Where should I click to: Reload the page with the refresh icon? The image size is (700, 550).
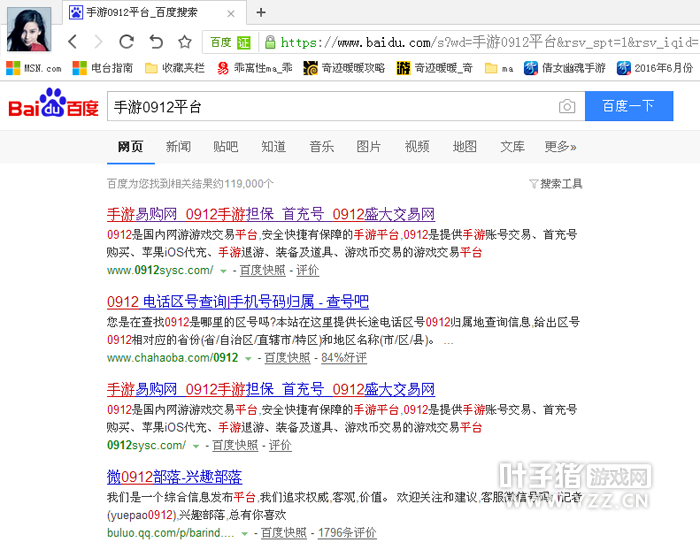pos(126,42)
